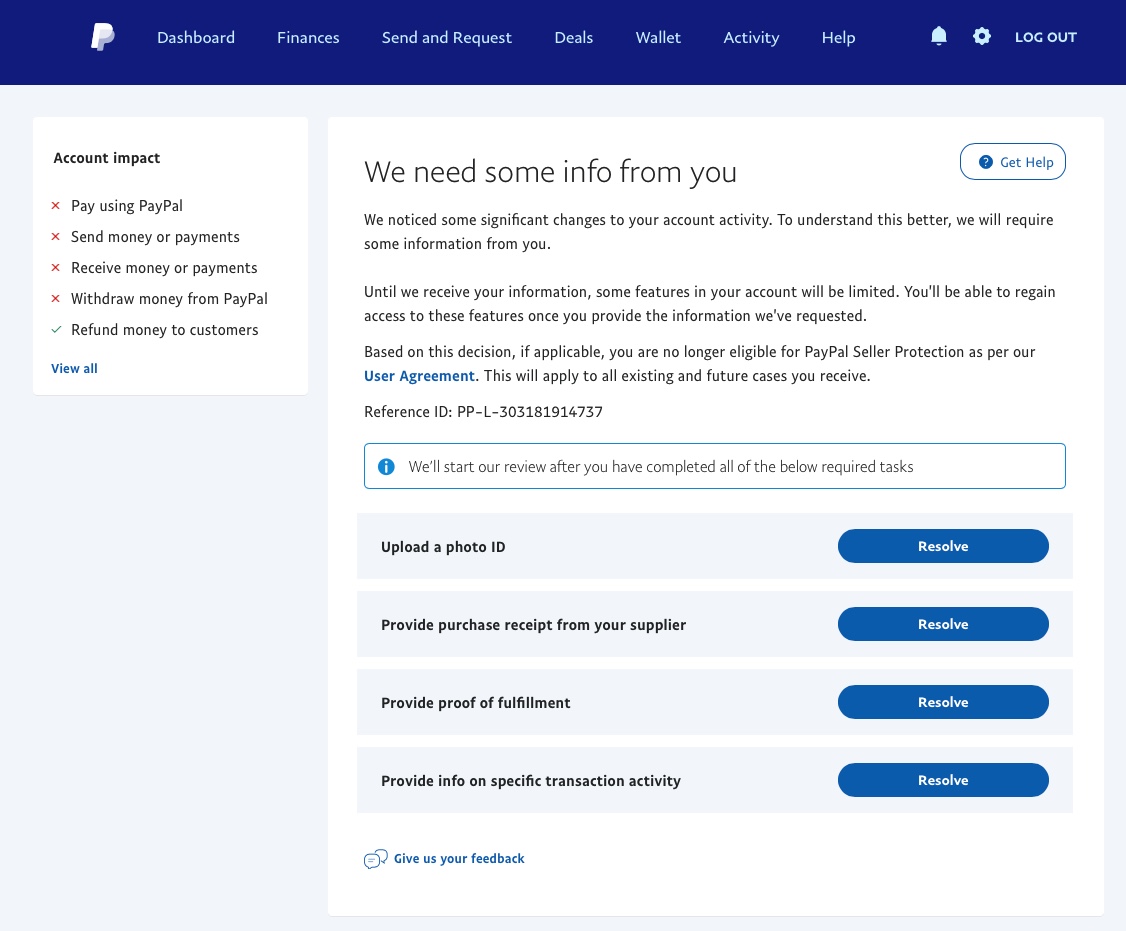Image resolution: width=1126 pixels, height=931 pixels.
Task: Click the feedback speech bubble icon
Action: [376, 858]
